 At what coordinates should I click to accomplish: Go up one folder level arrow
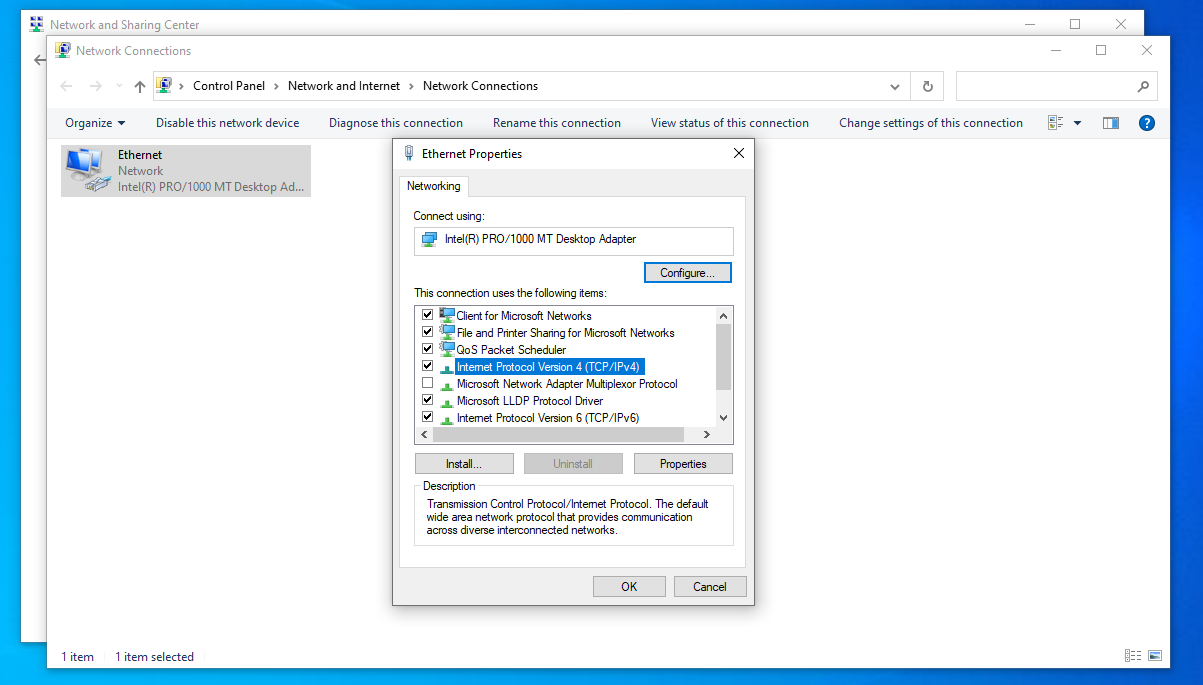[139, 86]
